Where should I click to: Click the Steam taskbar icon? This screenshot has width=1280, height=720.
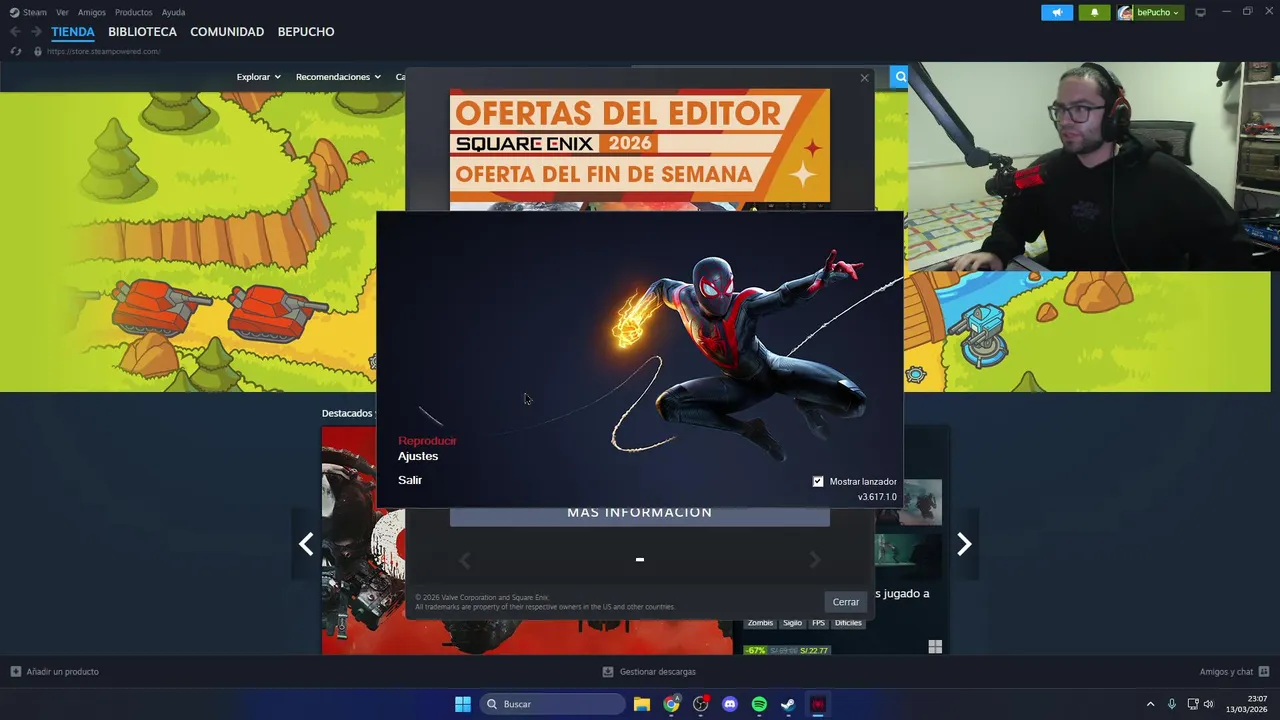788,704
